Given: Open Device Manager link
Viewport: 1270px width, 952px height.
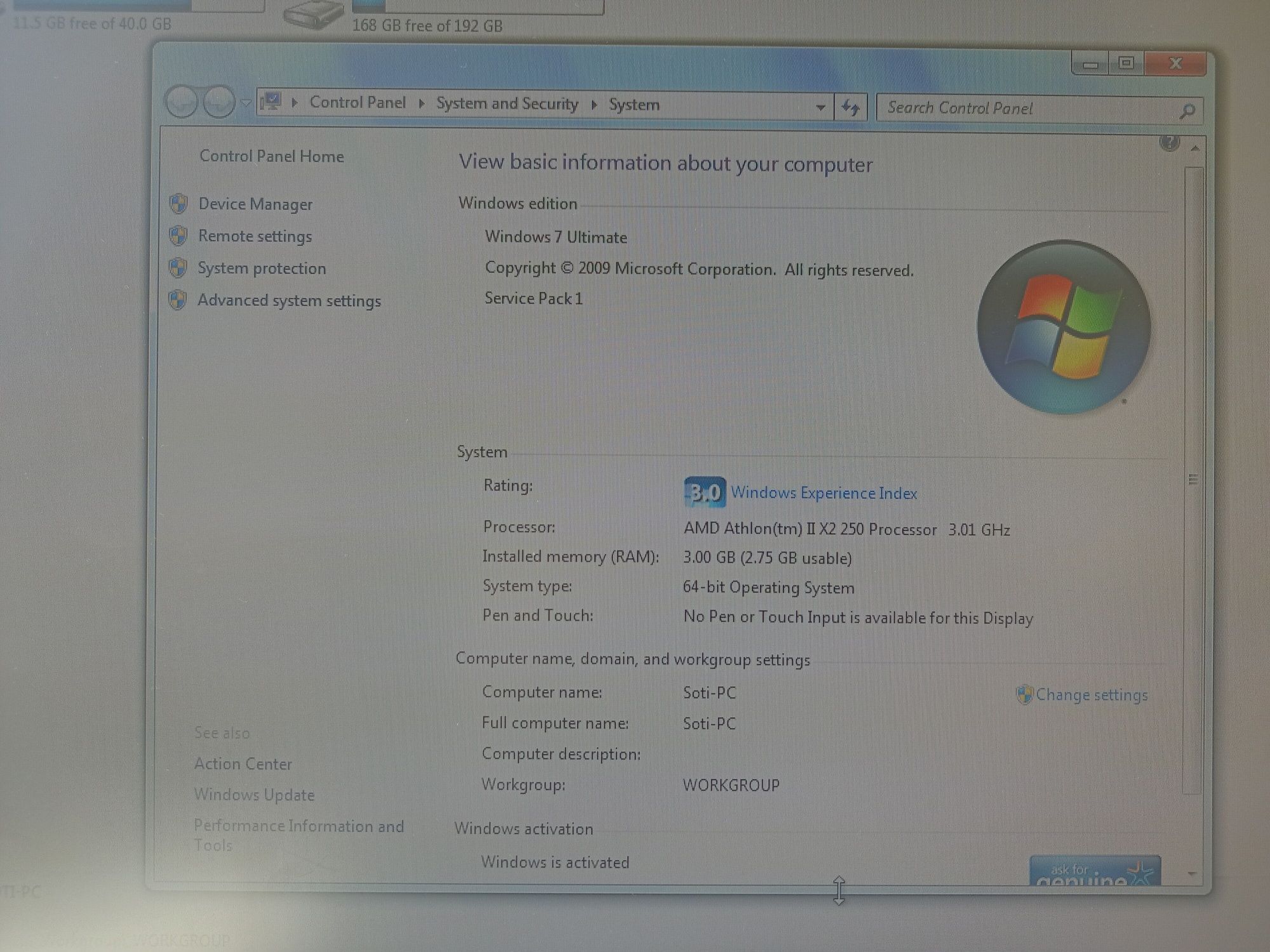Looking at the screenshot, I should [255, 204].
